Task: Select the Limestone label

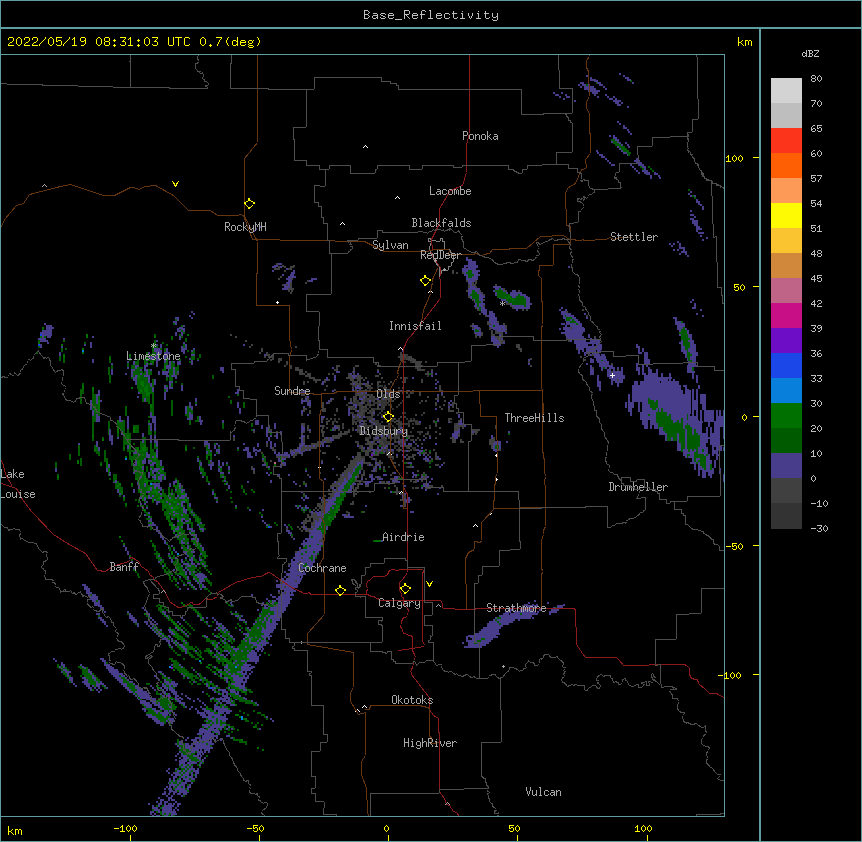Action: pyautogui.click(x=153, y=356)
